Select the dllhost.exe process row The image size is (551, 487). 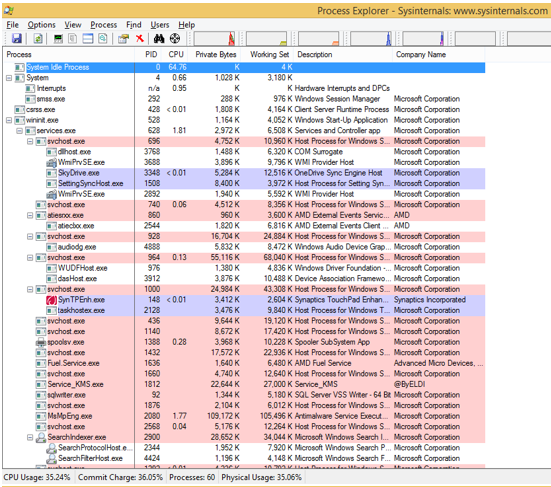(244, 152)
